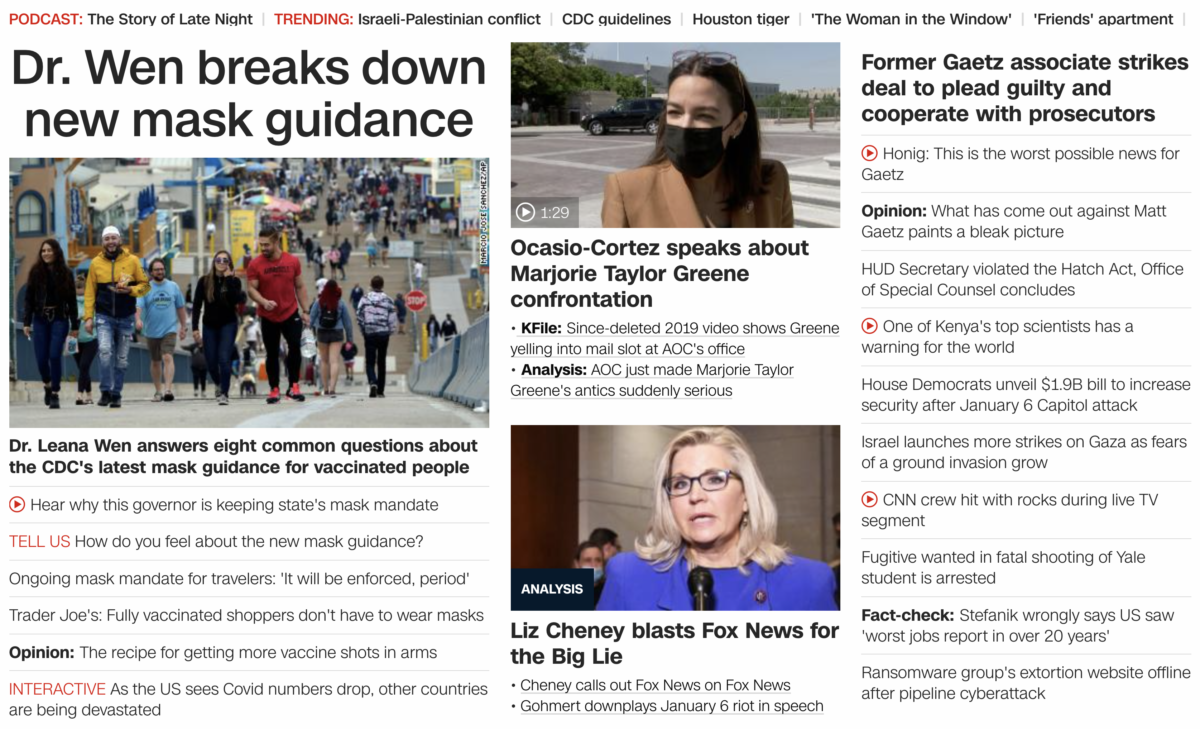This screenshot has width=1200, height=729.
Task: Select Israeli-Palestinian conflict trending topic
Action: click(x=449, y=19)
